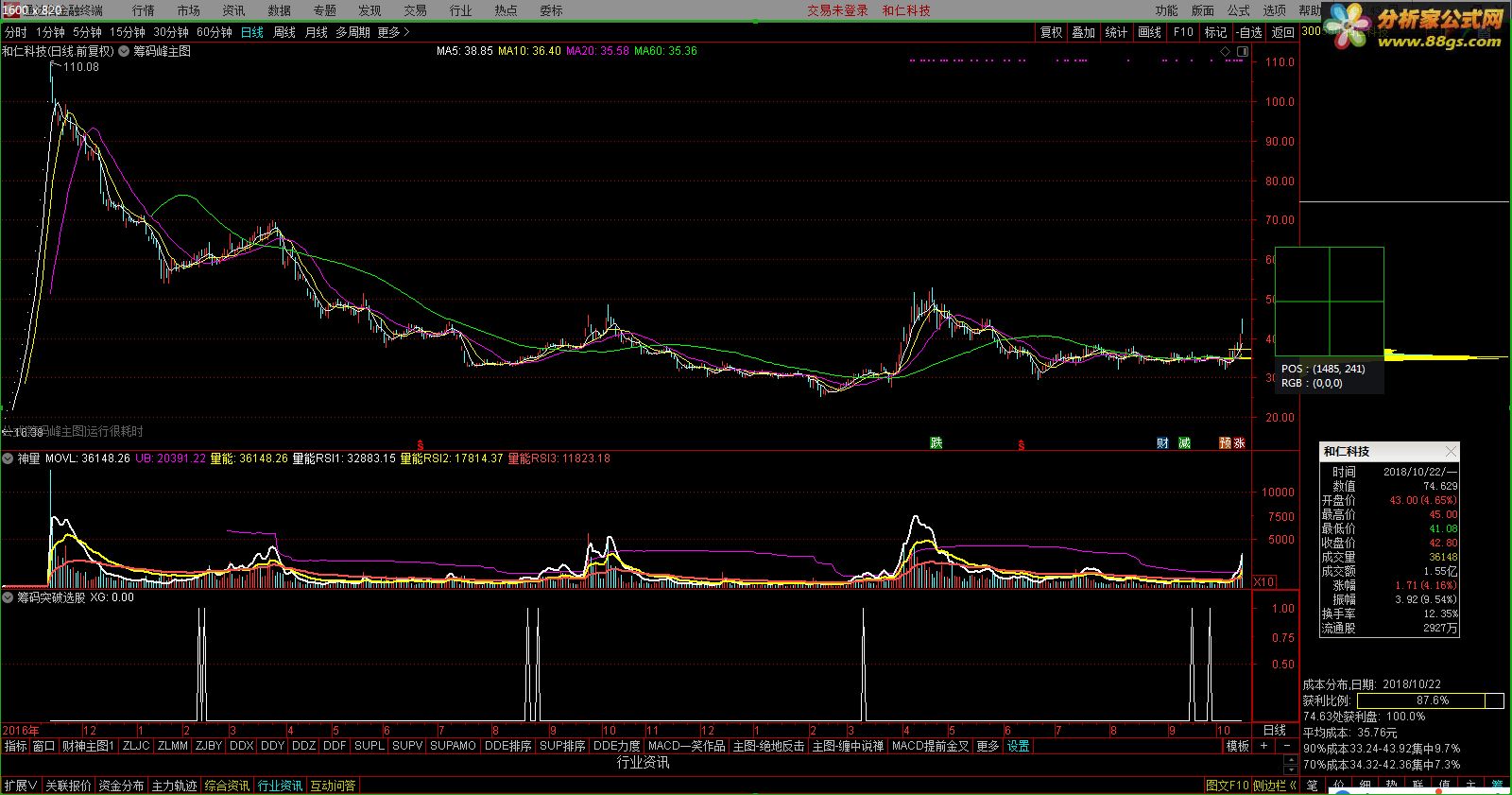The width and height of the screenshot is (1512, 795).
Task: Open the 资金分布 bottom tab
Action: [122, 786]
